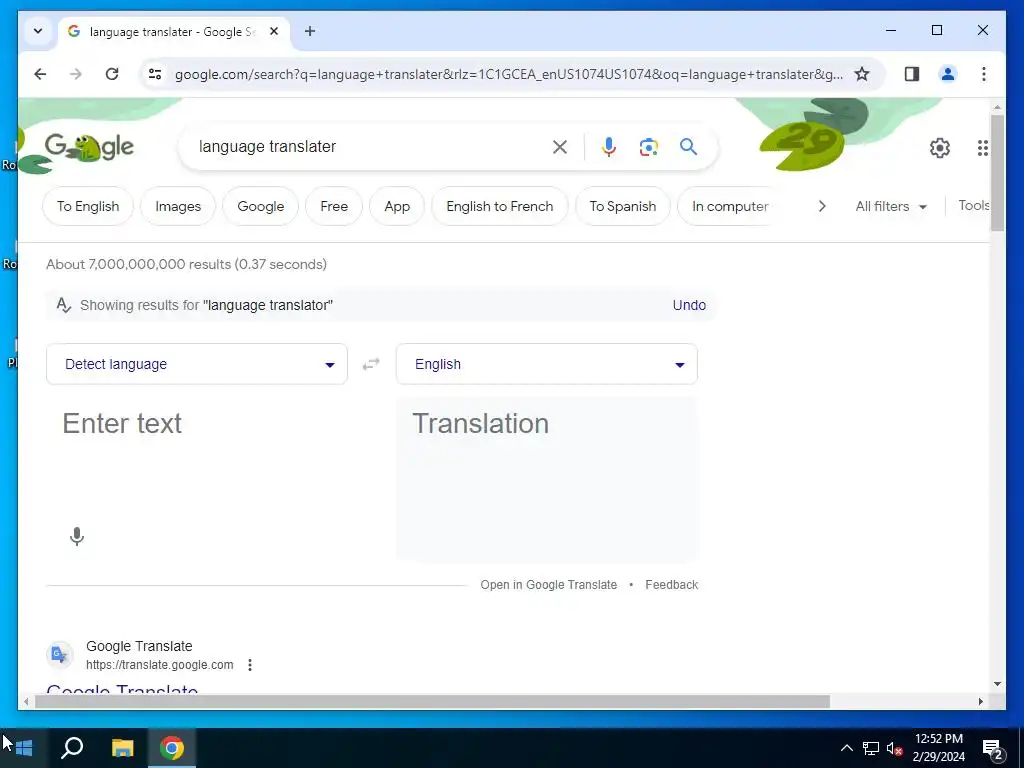Select the Google filter chip
Screen dimensions: 1024x768
point(261,206)
